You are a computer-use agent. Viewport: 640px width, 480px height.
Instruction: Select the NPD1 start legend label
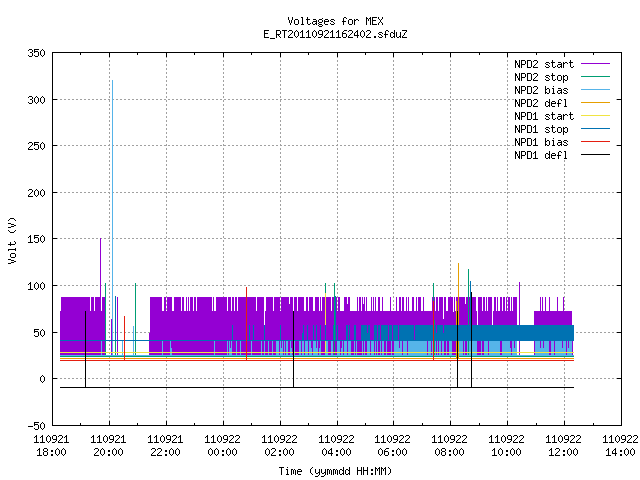(x=544, y=116)
